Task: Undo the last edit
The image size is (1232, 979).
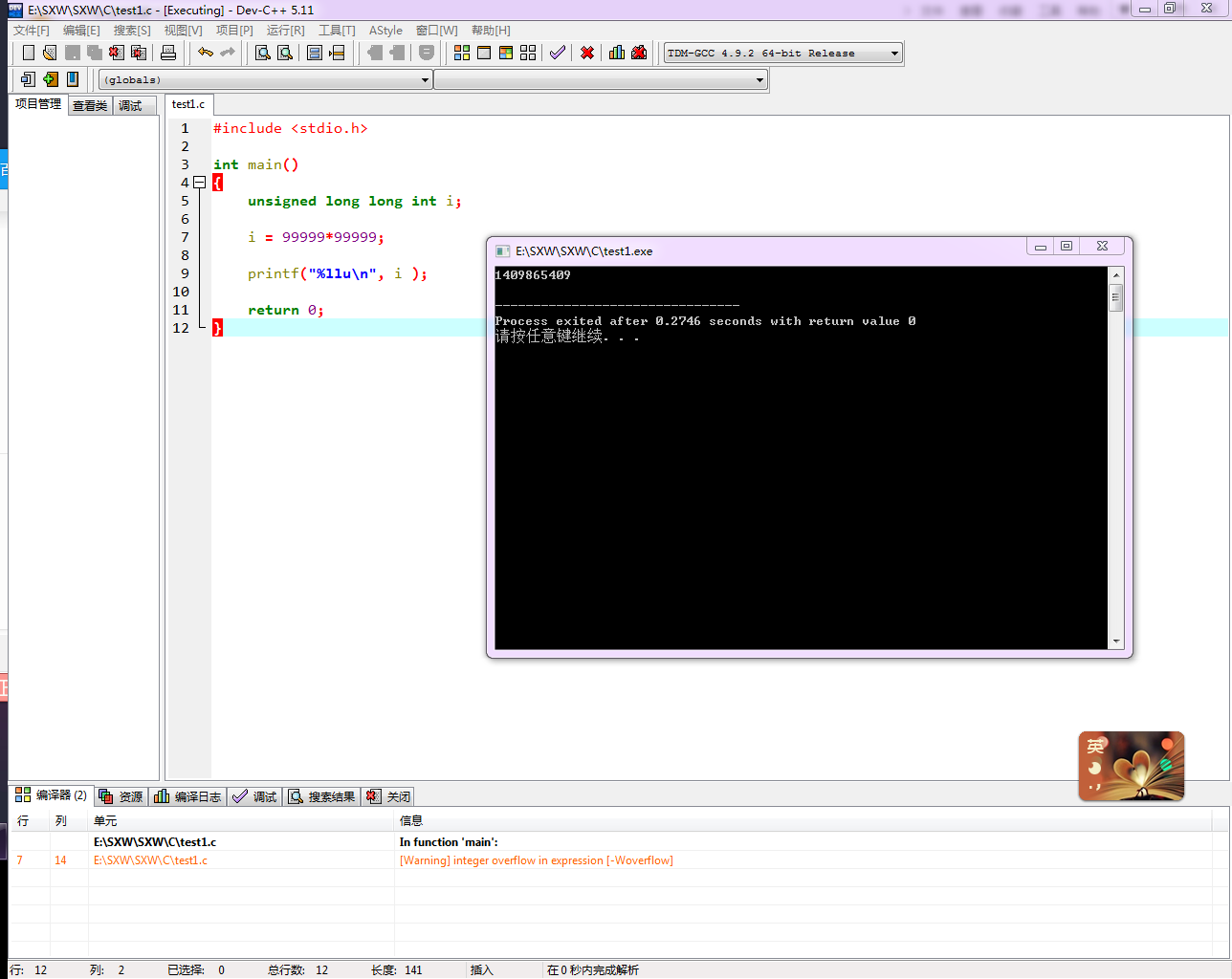Action: 206,53
